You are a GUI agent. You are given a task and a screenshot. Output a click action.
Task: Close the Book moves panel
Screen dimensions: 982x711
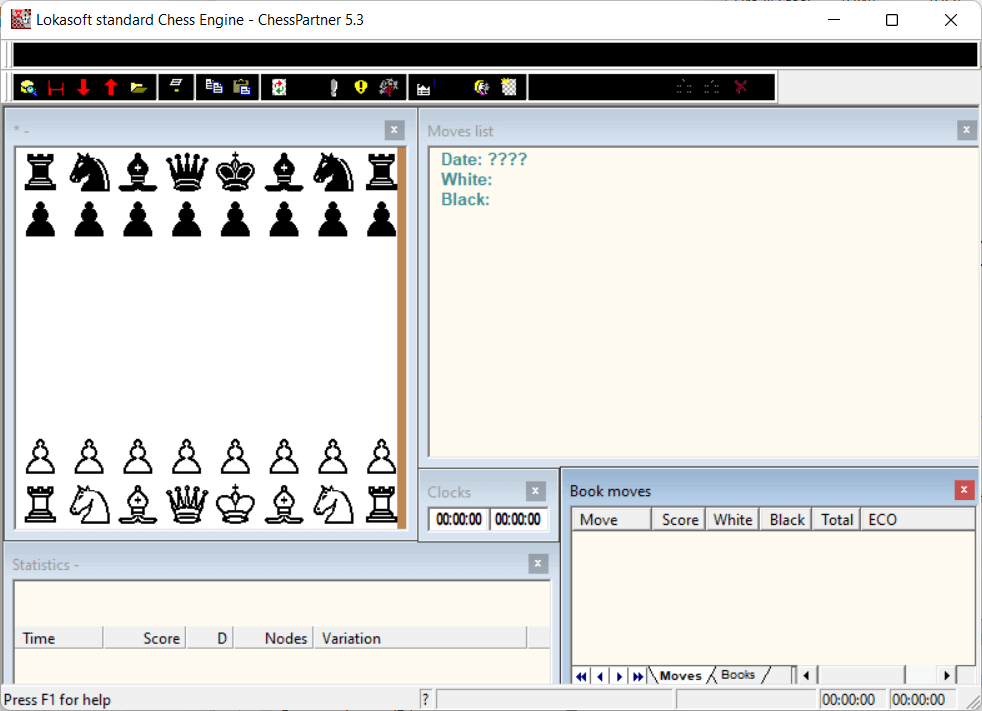pyautogui.click(x=964, y=490)
